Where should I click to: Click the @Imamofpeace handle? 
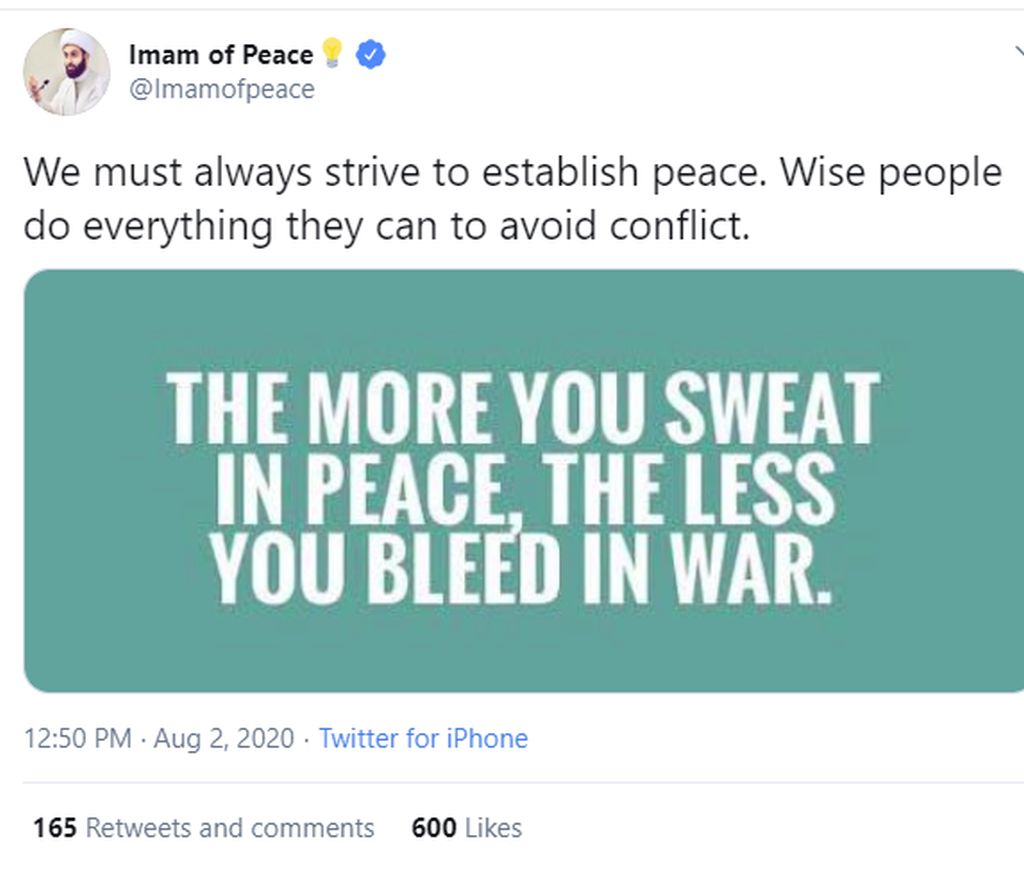pos(221,89)
